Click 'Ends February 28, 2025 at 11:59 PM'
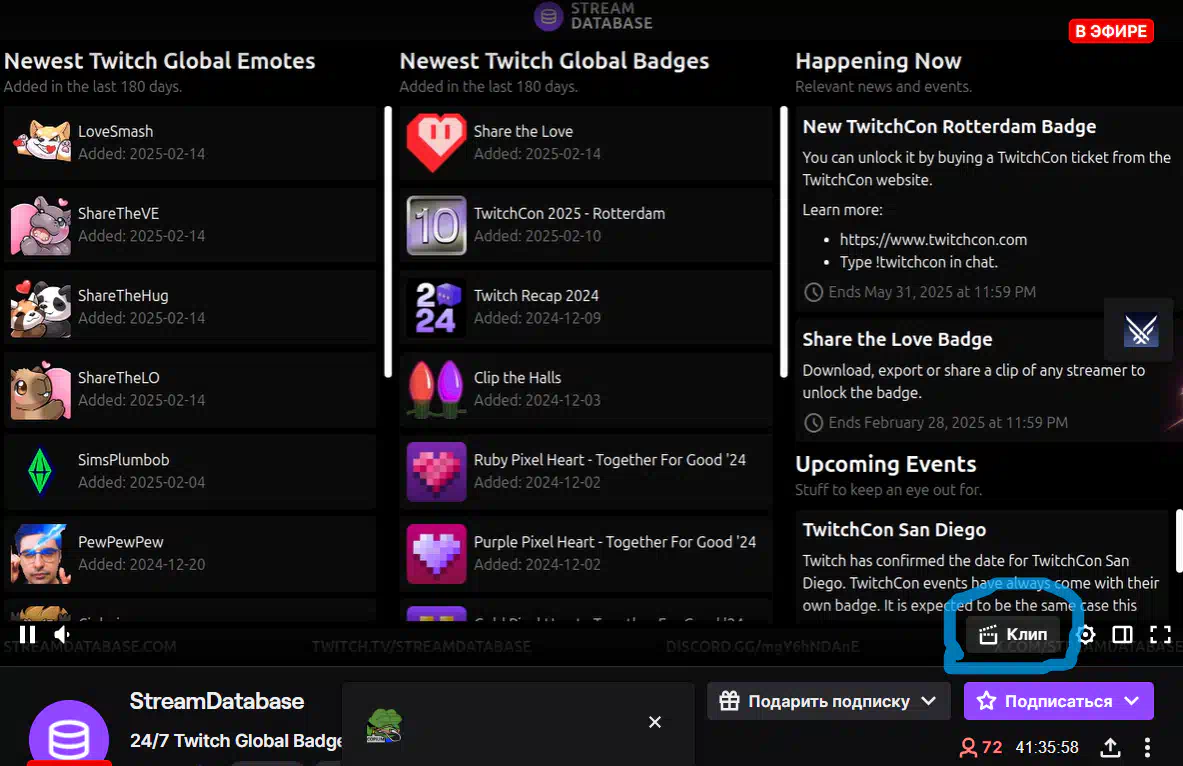This screenshot has height=766, width=1183. pyautogui.click(x=948, y=423)
